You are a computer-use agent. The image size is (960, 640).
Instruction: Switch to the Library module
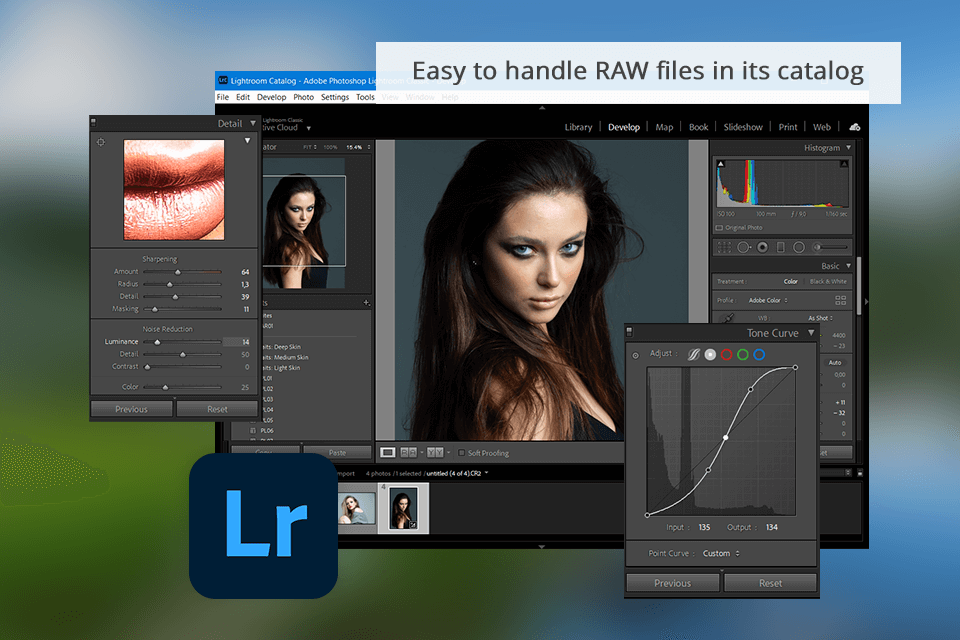click(x=578, y=127)
